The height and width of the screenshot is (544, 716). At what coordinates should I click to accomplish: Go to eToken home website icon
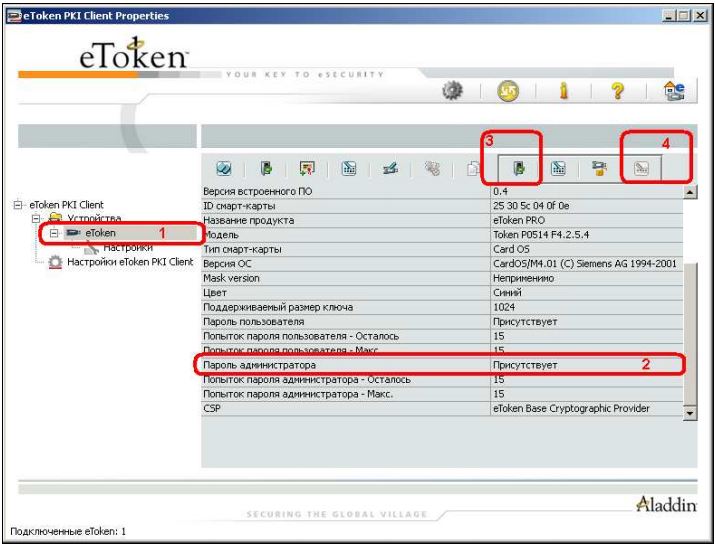[x=674, y=90]
